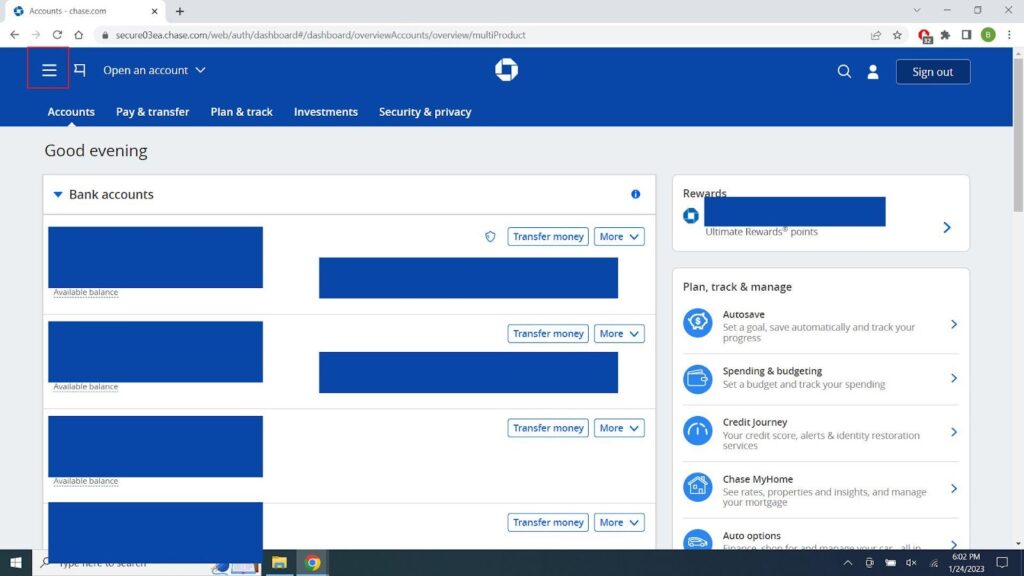Open the Investments tab

pyautogui.click(x=326, y=112)
